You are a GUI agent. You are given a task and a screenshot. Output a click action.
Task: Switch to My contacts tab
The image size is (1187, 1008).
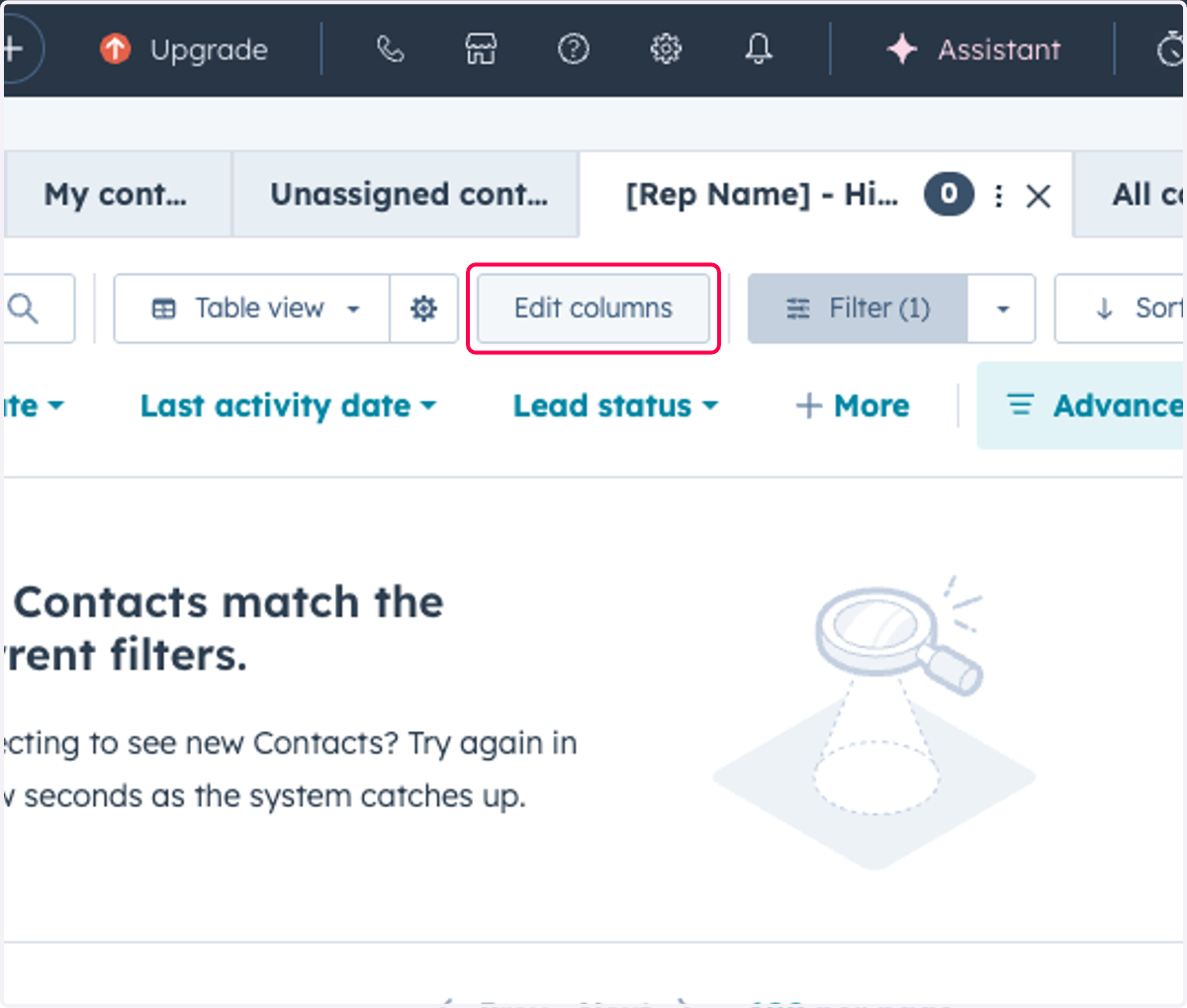tap(116, 195)
